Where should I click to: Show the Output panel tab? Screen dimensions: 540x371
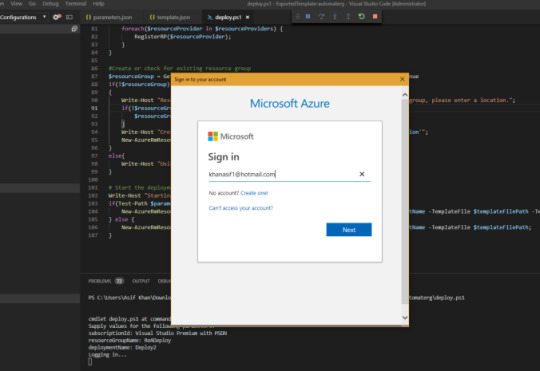click(141, 281)
